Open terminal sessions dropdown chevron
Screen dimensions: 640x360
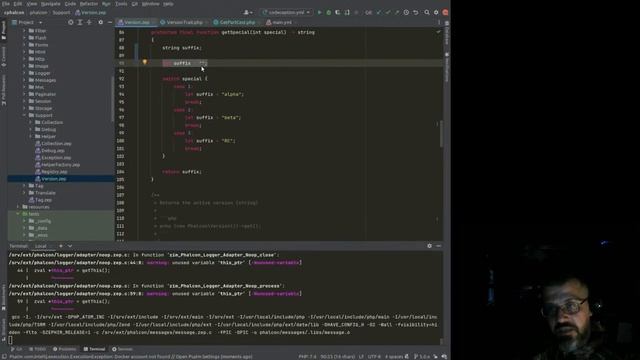(x=70, y=246)
